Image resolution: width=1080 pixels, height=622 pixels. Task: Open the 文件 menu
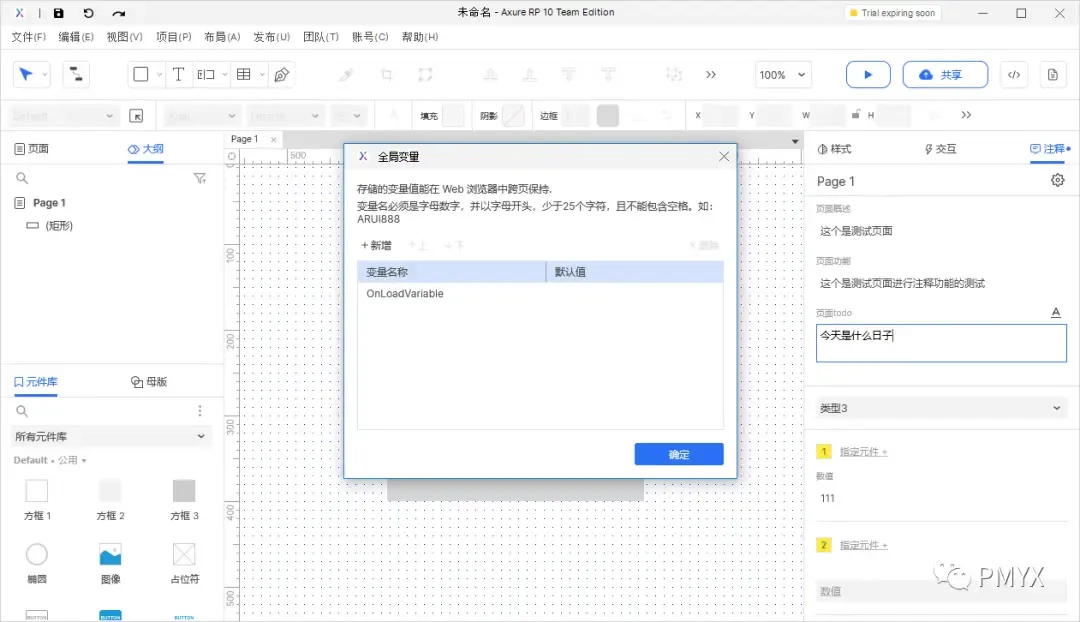28,36
